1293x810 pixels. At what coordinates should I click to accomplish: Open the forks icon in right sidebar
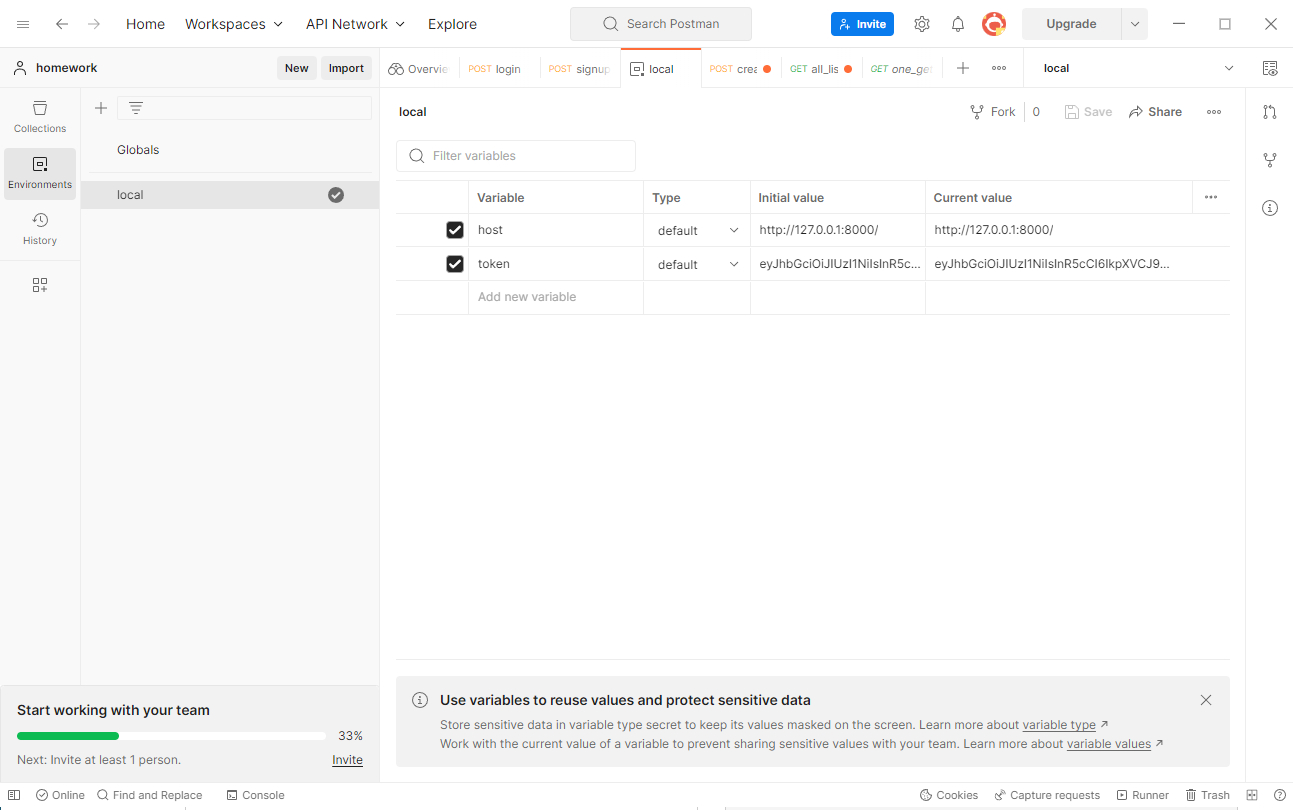[x=1270, y=160]
